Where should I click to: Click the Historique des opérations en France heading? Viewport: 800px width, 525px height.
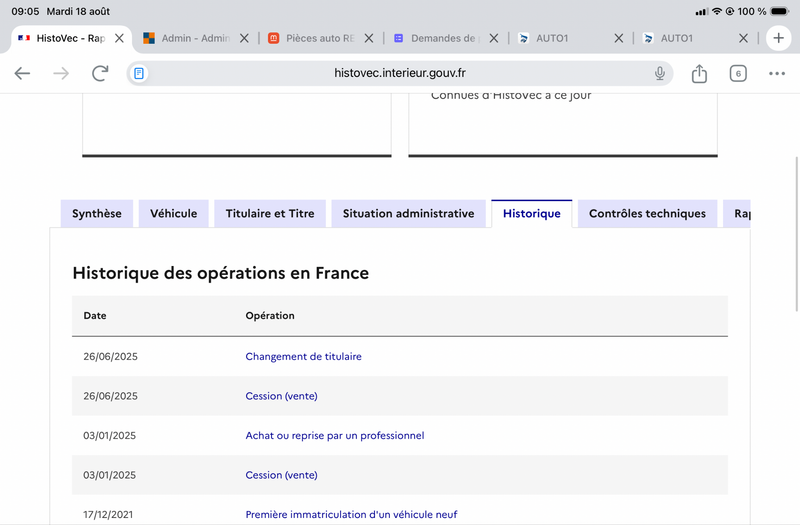(220, 273)
